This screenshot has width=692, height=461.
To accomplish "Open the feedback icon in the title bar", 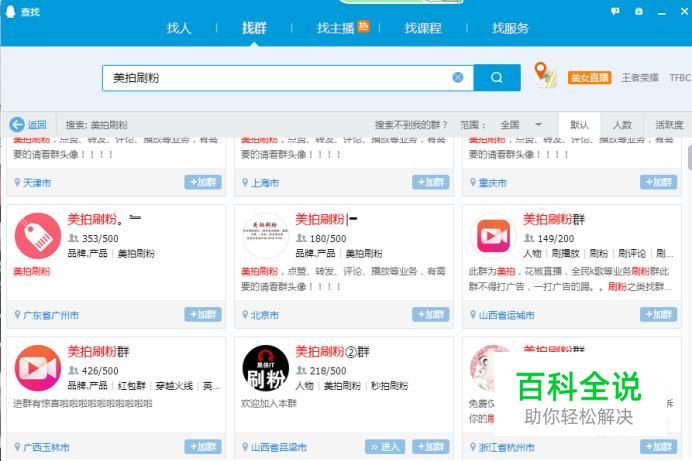I will click(615, 11).
